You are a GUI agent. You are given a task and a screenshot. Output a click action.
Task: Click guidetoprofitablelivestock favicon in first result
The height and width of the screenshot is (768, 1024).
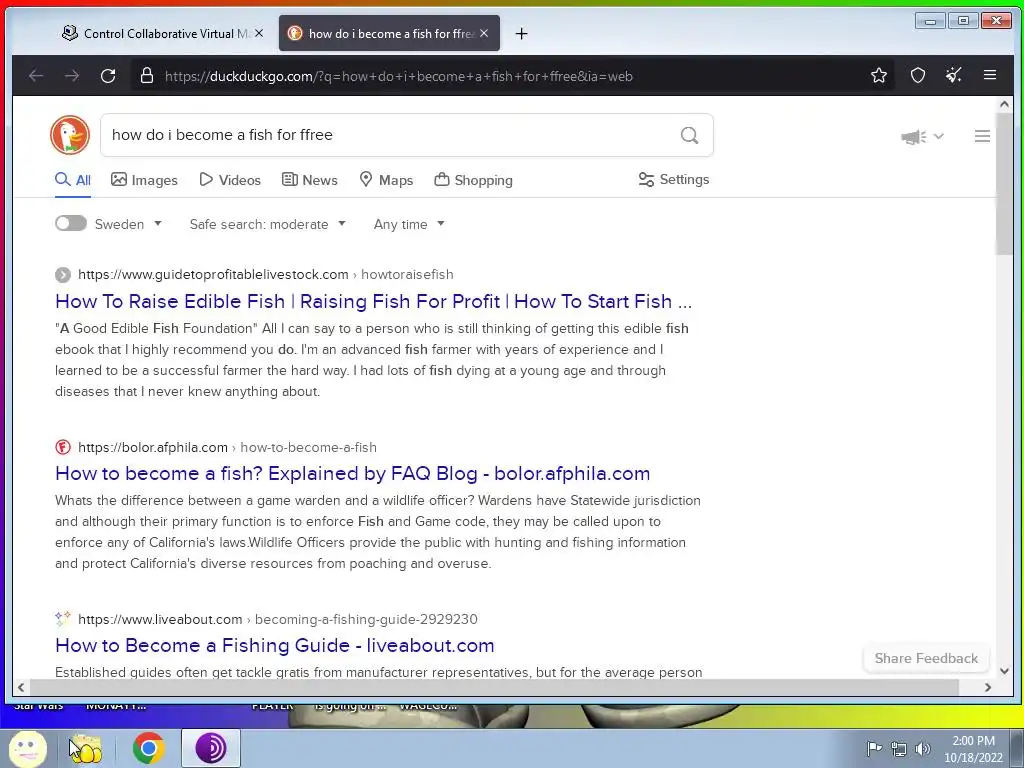point(63,274)
